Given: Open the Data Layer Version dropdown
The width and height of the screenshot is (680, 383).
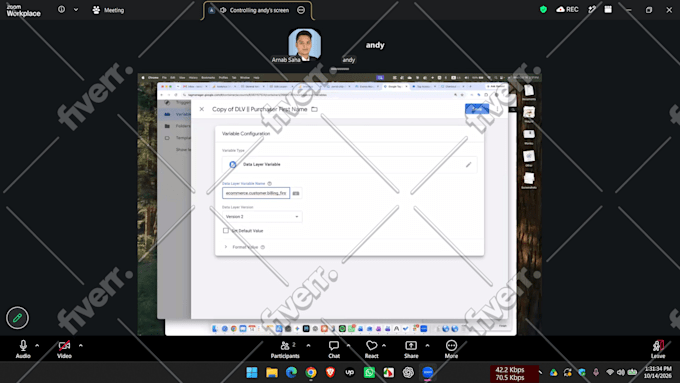Looking at the screenshot, I should 262,216.
